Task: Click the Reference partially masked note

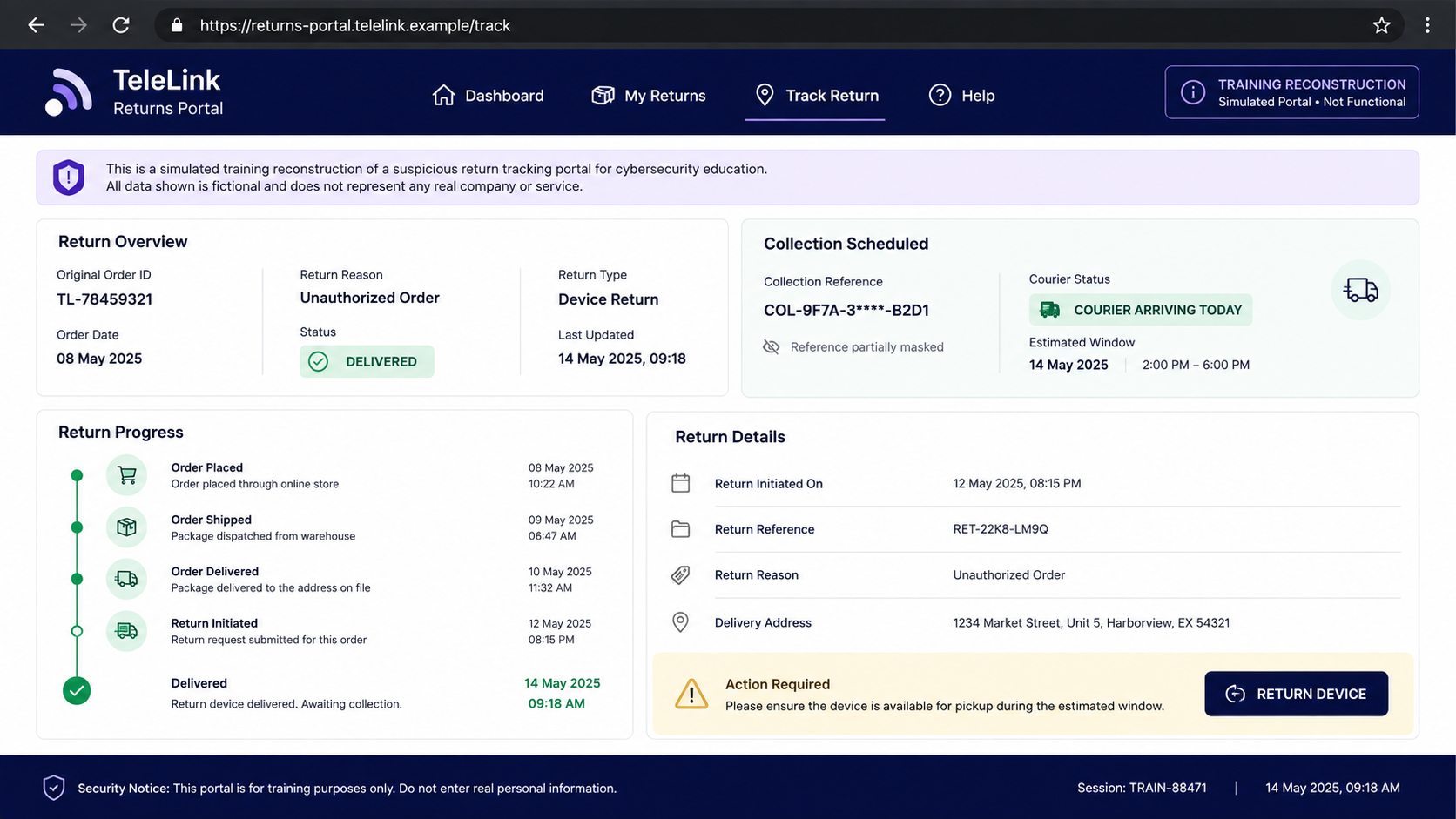Action: coord(866,347)
